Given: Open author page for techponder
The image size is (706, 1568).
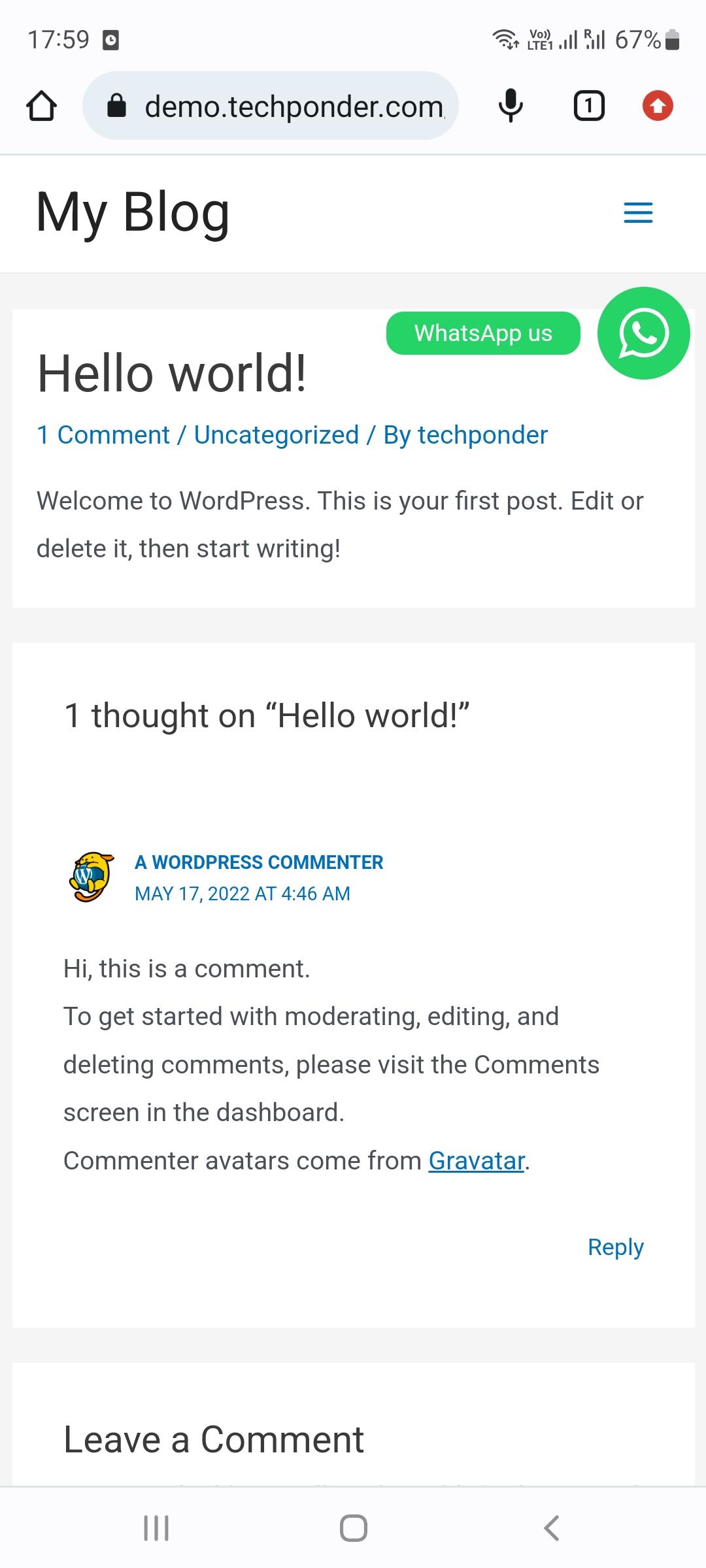Looking at the screenshot, I should (x=482, y=434).
